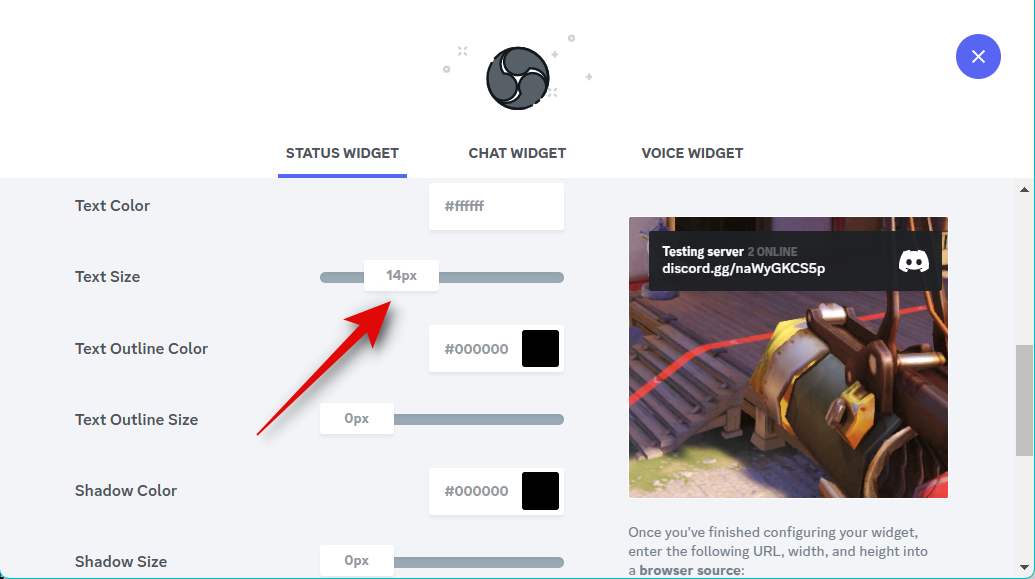Open the Voice Widget tab

point(692,153)
